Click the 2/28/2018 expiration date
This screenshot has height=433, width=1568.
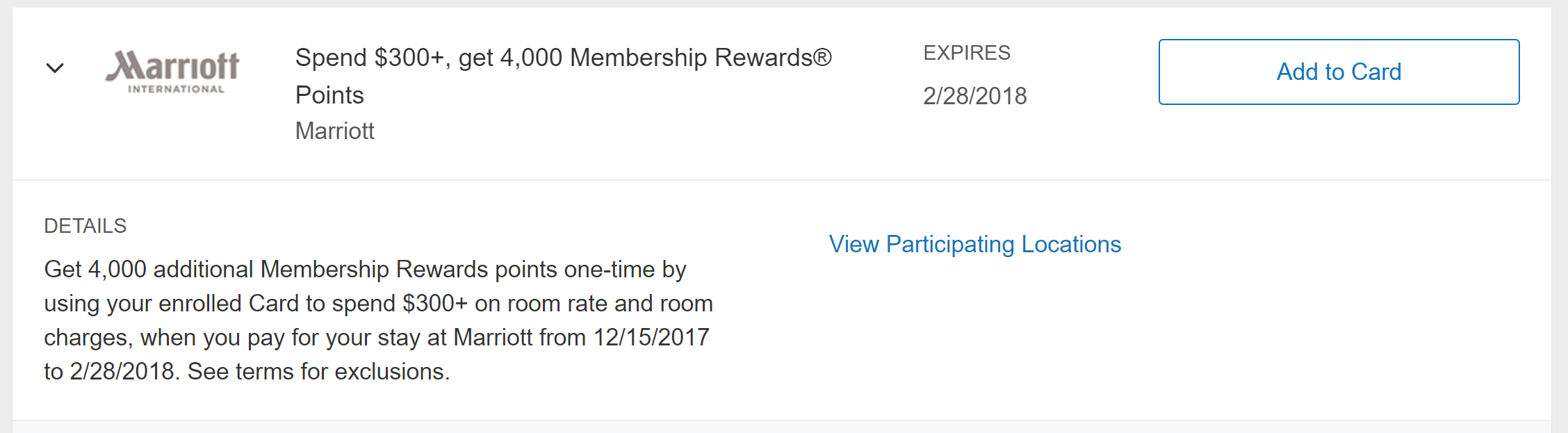[x=974, y=96]
